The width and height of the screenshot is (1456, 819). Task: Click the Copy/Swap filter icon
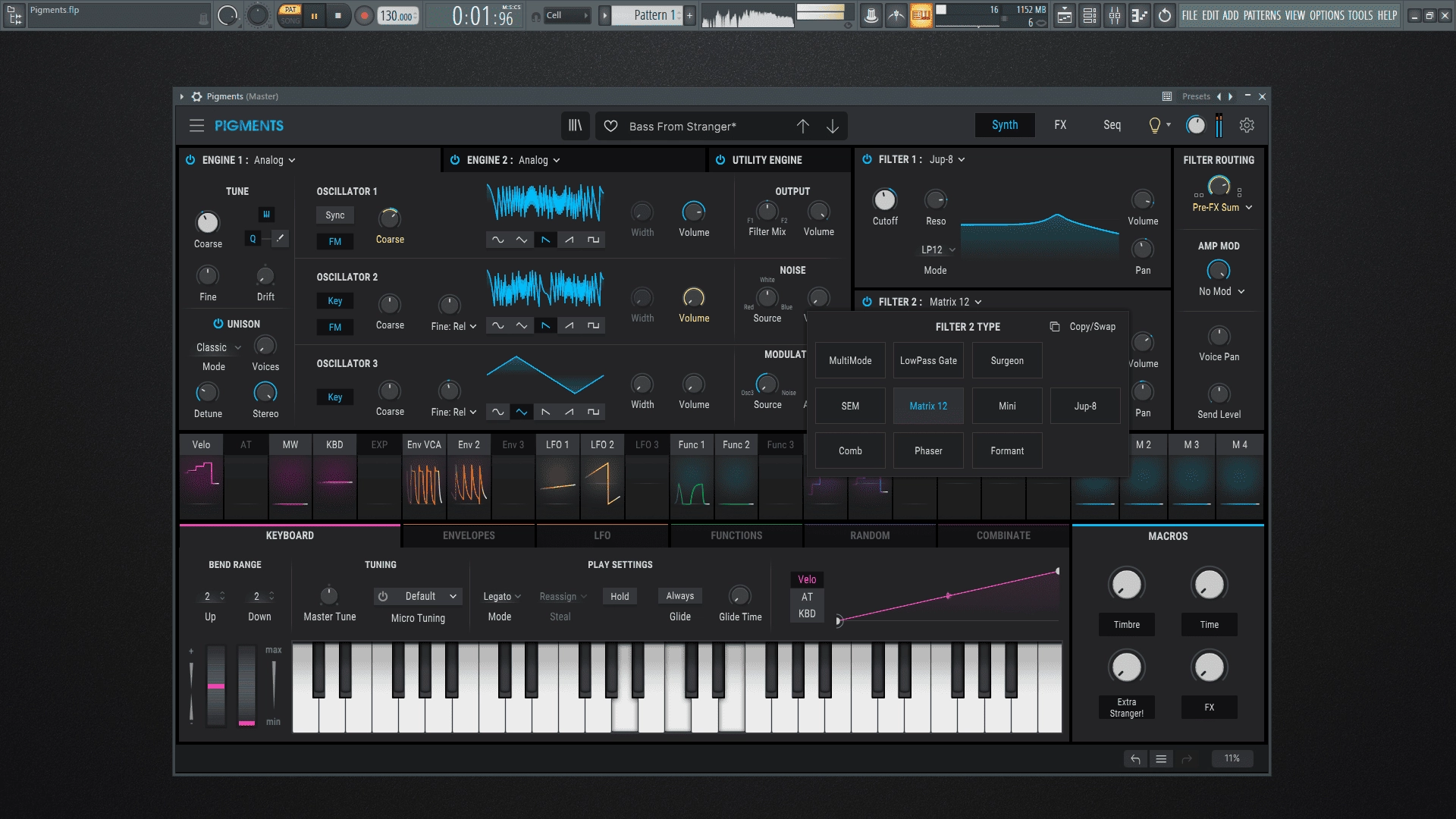point(1054,327)
